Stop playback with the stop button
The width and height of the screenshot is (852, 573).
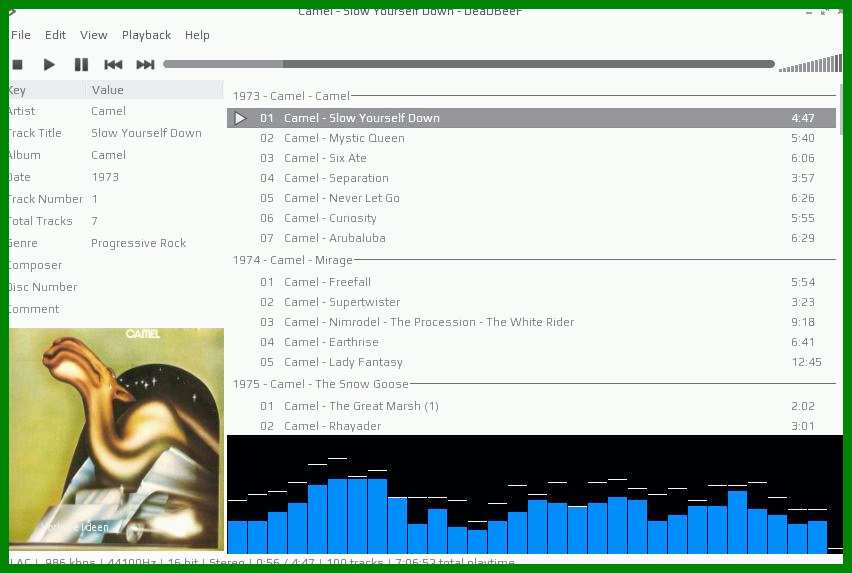coord(17,65)
